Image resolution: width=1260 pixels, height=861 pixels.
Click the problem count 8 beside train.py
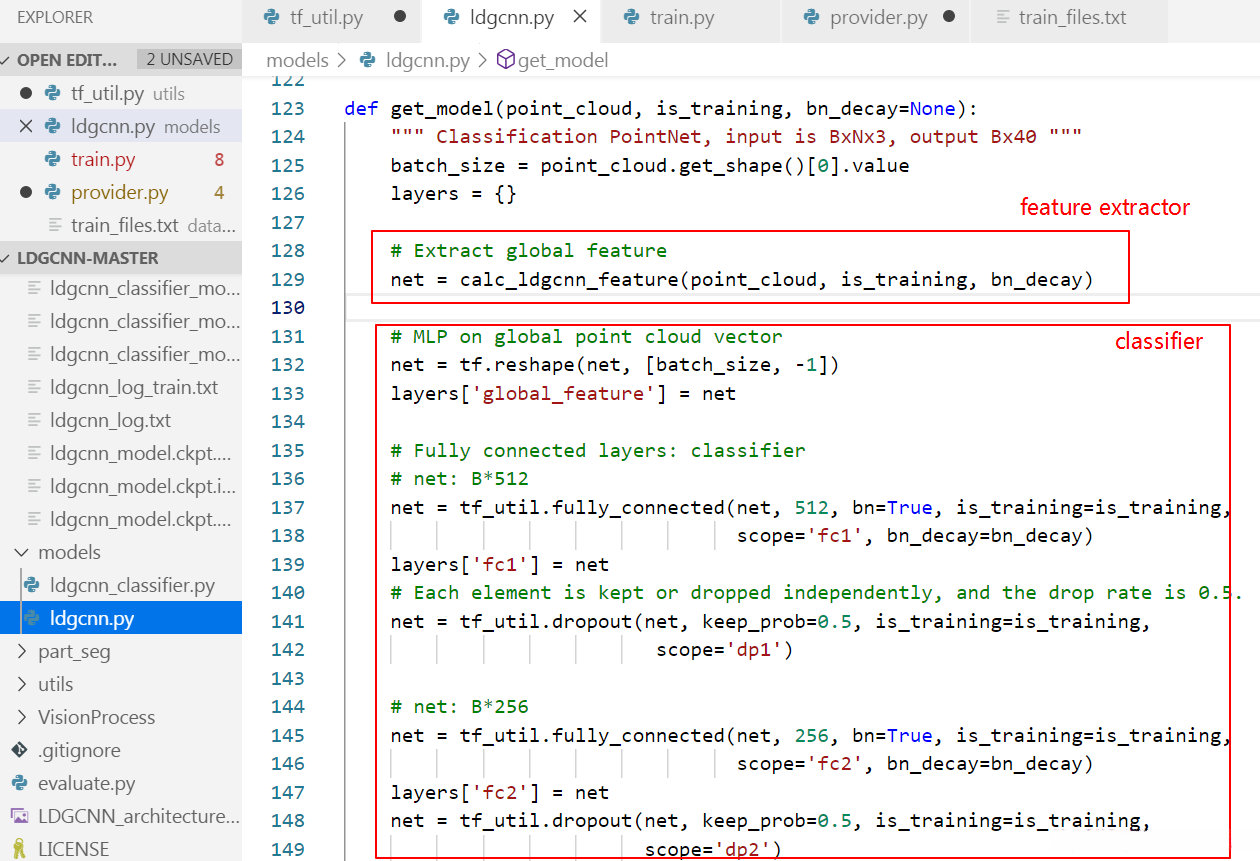pos(219,159)
